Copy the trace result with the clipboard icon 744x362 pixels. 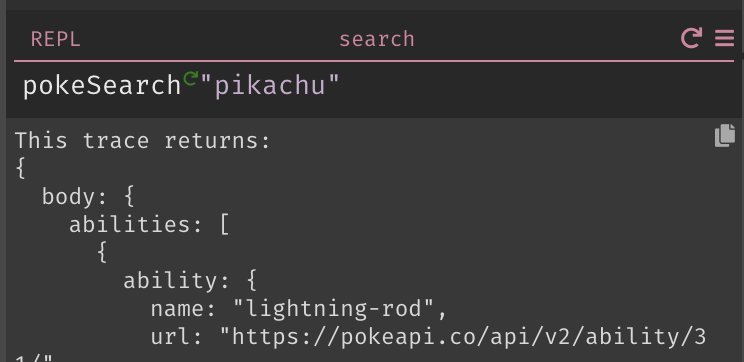click(x=725, y=136)
